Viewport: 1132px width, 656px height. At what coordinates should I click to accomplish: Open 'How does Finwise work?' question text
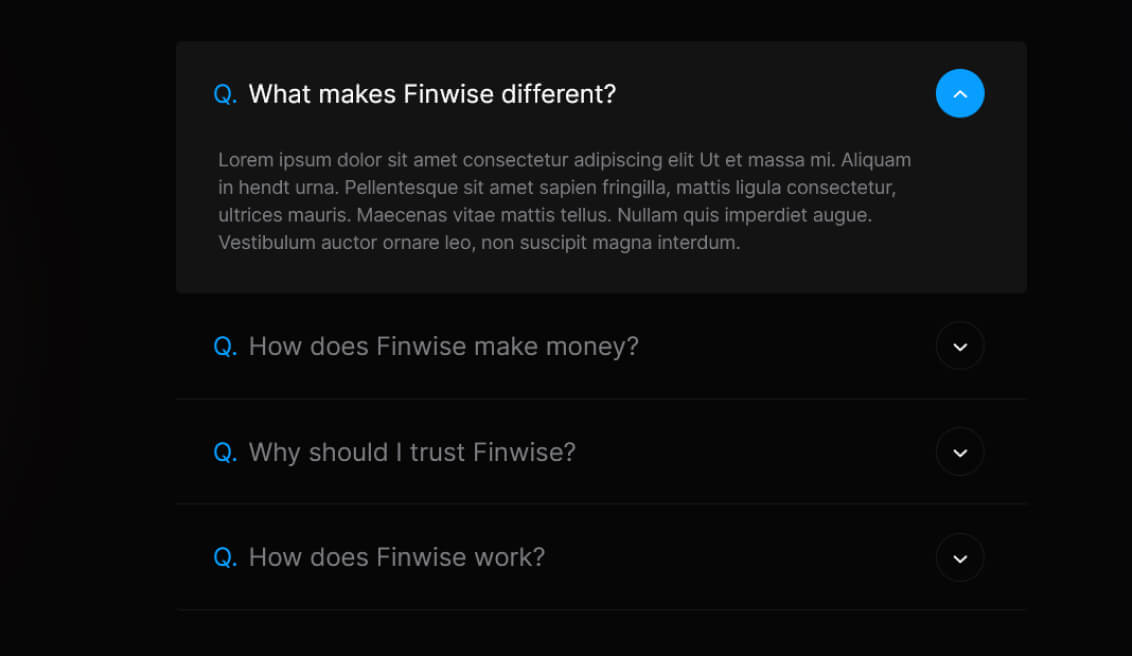click(x=397, y=557)
